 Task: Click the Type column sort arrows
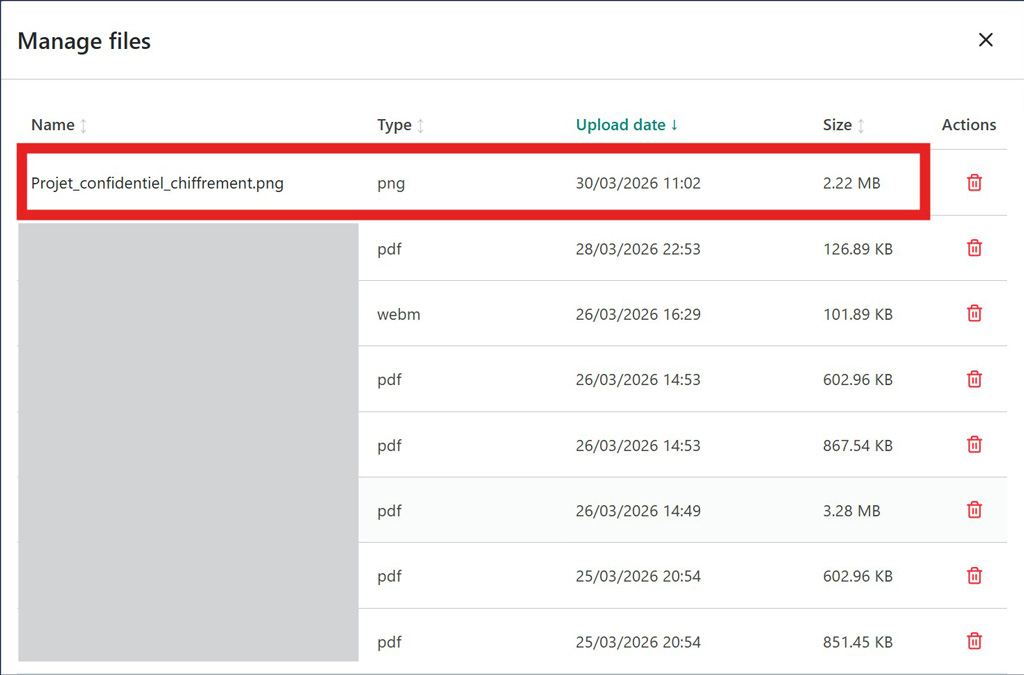(x=419, y=126)
